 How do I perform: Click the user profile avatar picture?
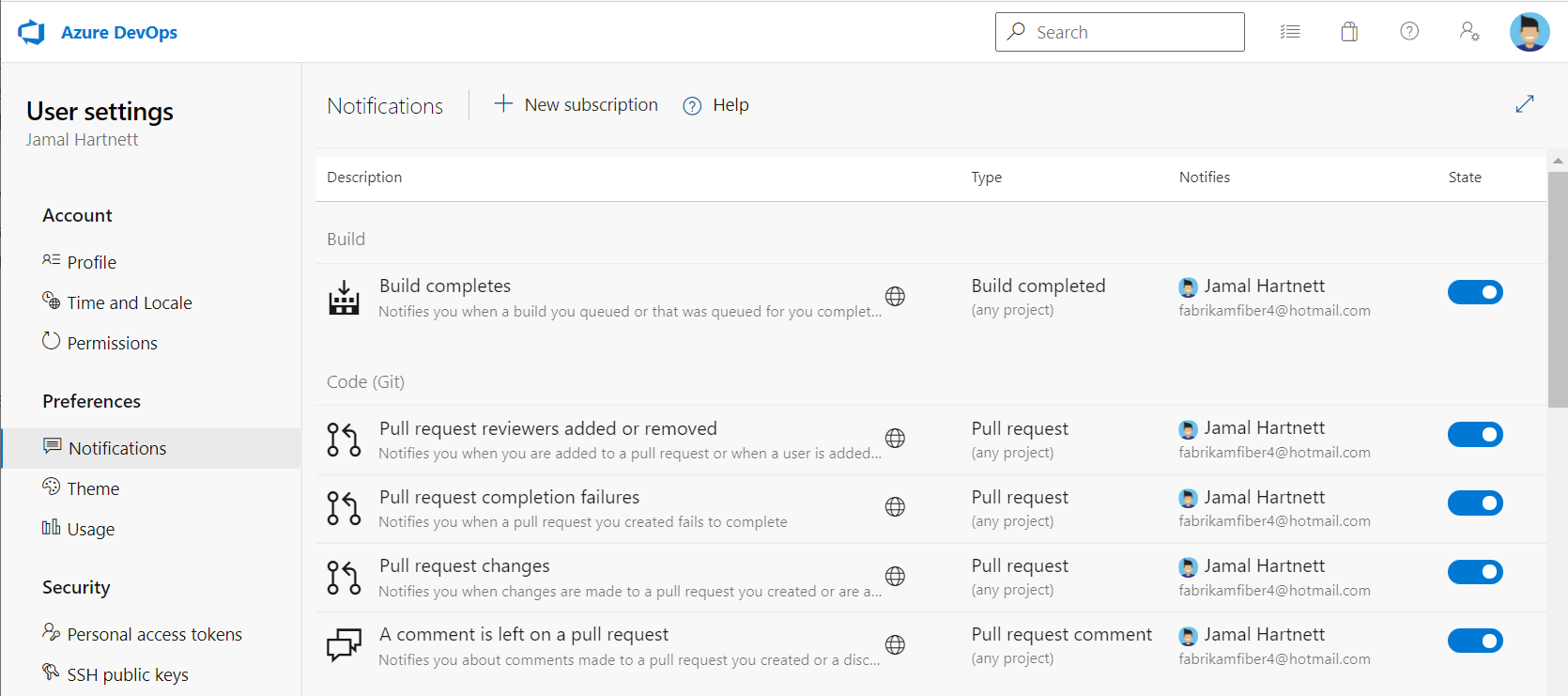1529,32
